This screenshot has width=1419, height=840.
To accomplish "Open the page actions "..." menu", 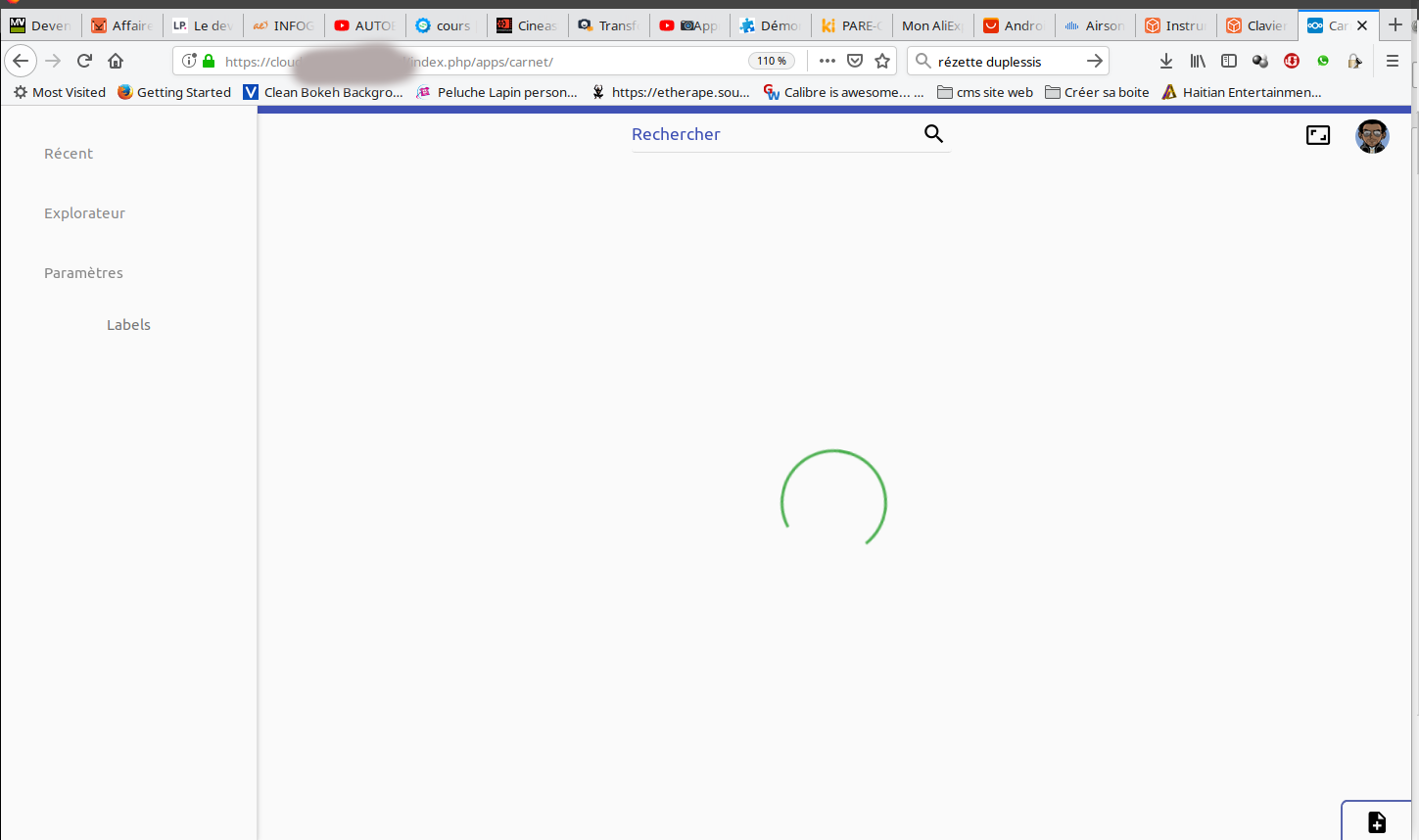I will point(826,61).
